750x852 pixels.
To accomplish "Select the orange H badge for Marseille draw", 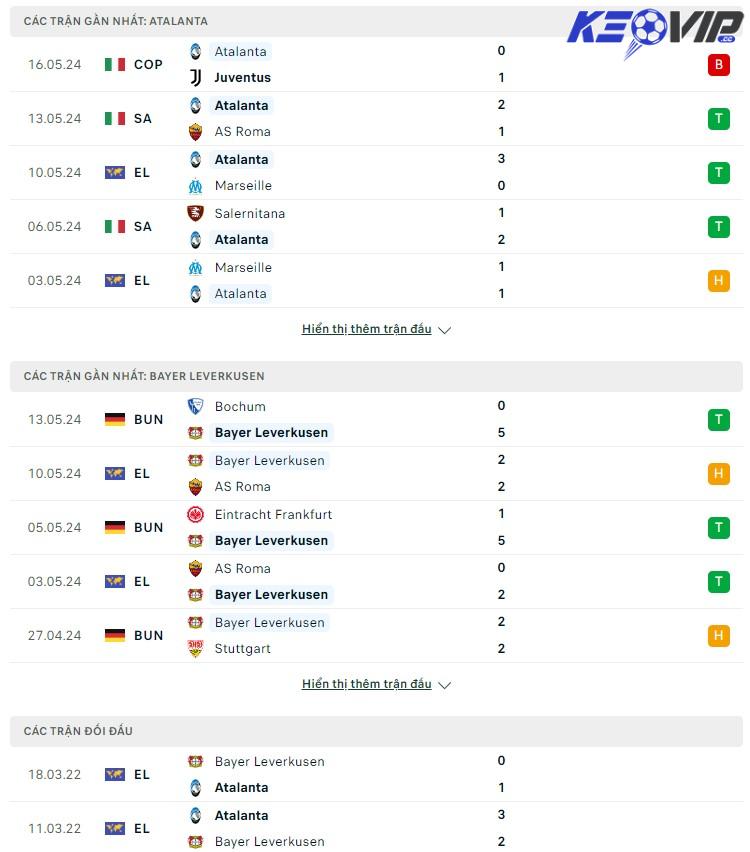I will [718, 281].
